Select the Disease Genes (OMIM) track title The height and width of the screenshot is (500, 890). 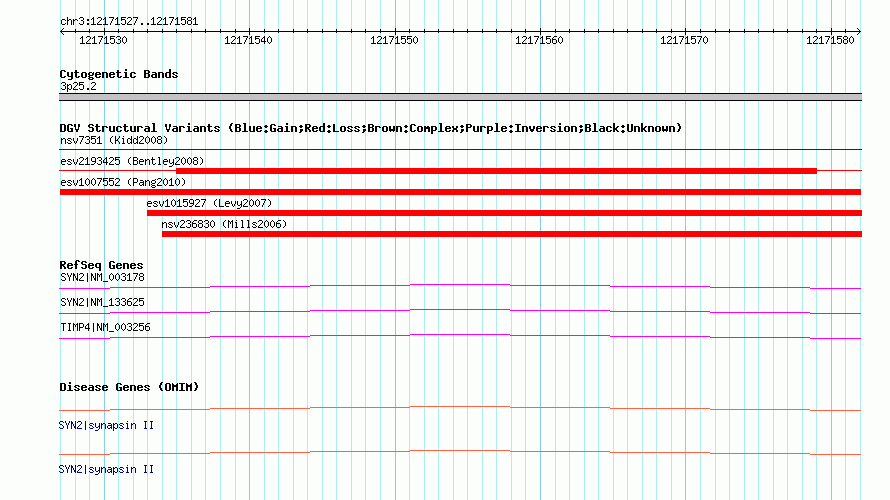click(129, 387)
